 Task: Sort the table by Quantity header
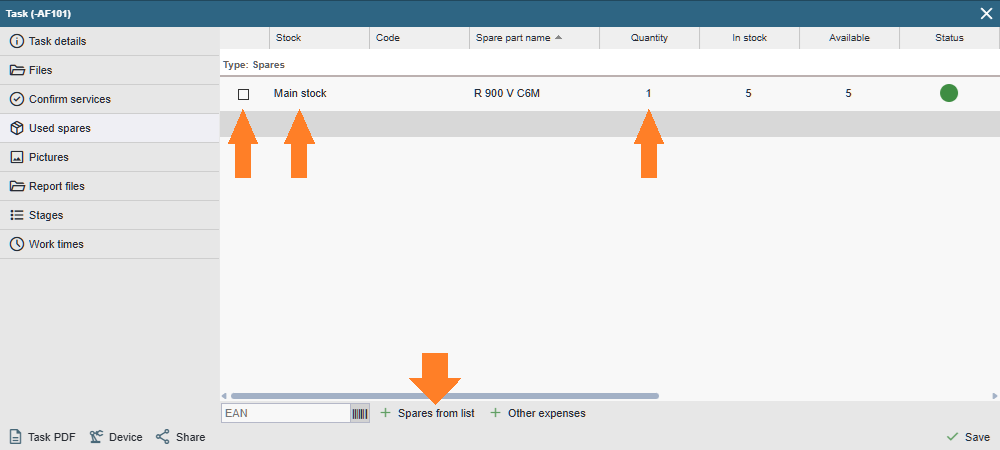649,38
